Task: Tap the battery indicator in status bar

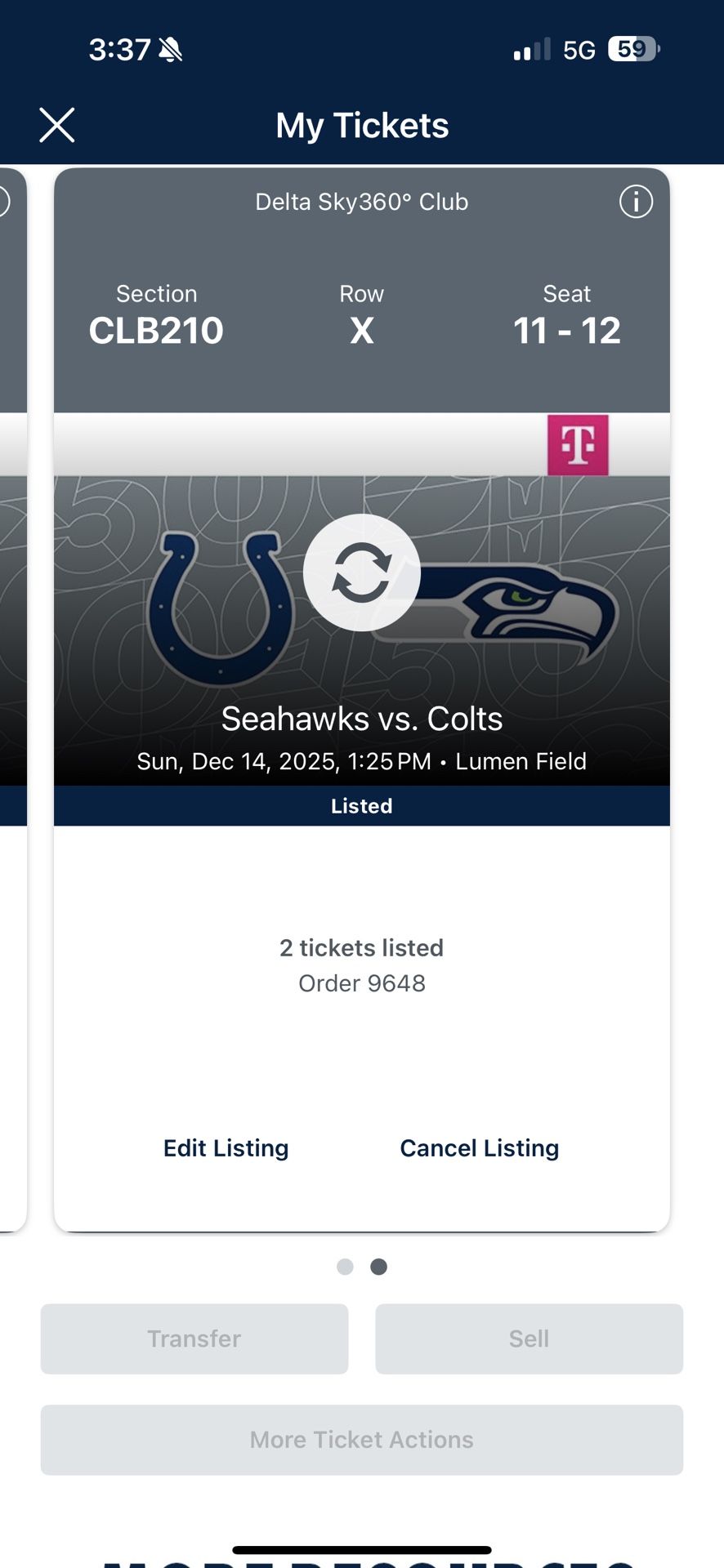Action: (x=633, y=50)
